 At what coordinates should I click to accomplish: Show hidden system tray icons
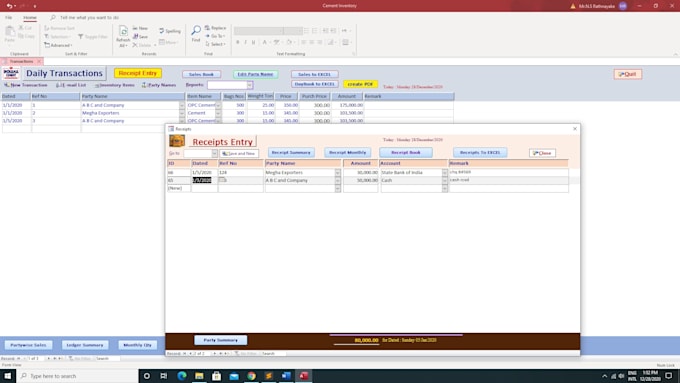pos(605,376)
